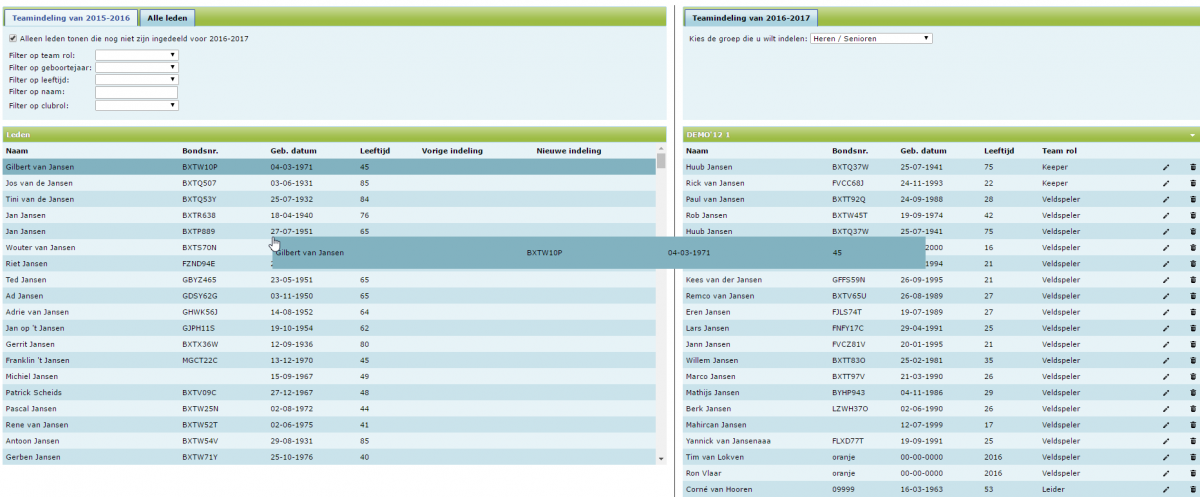
Task: Switch to the 'Alle leden' tab
Action: (x=168, y=18)
